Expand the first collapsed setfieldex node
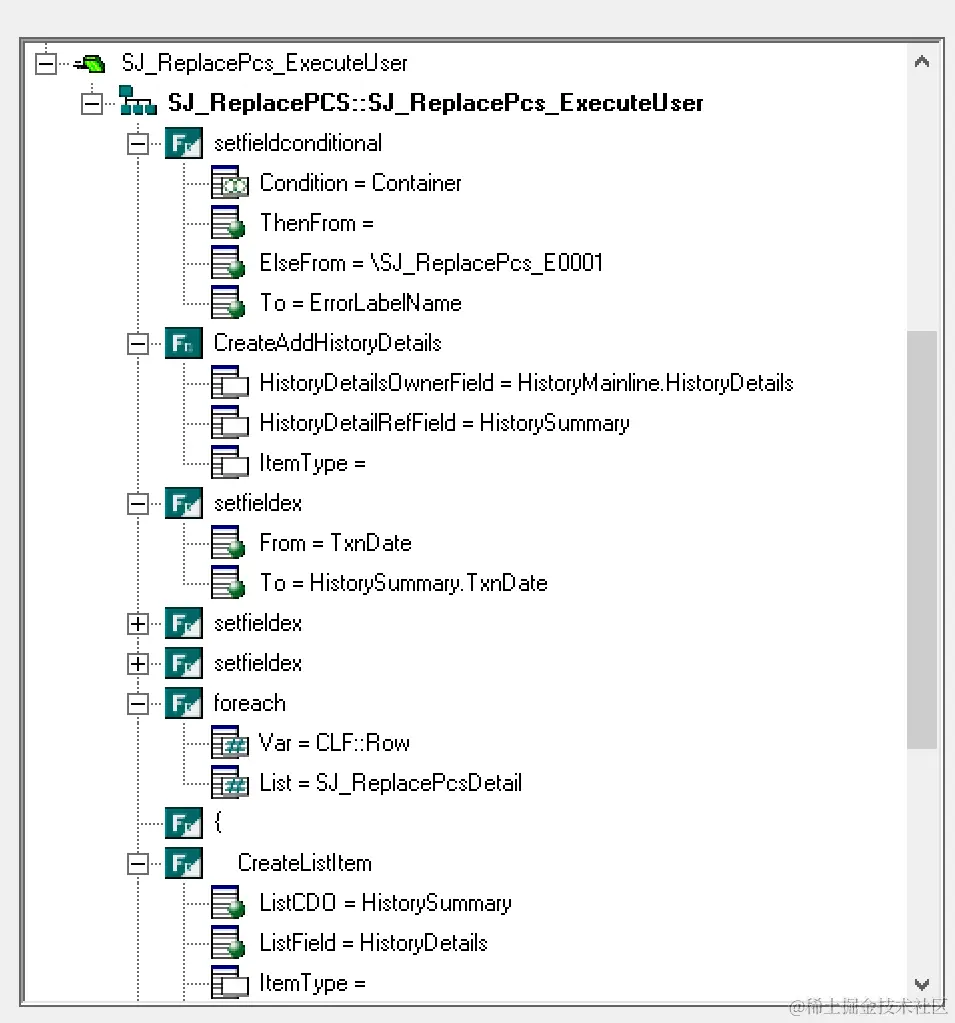This screenshot has width=955, height=1023. (138, 624)
